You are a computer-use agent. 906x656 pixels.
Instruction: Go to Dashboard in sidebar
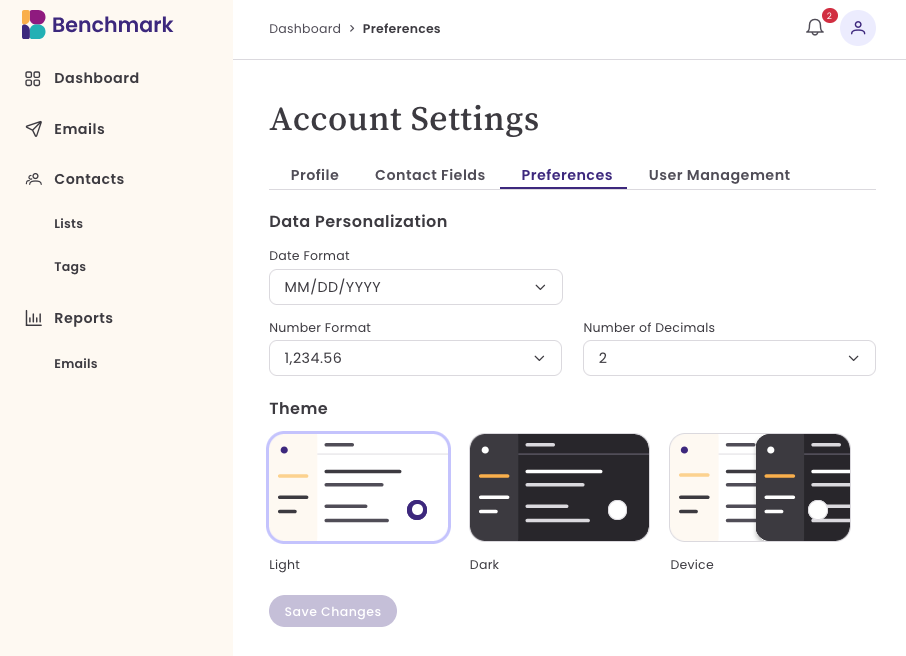pos(96,78)
